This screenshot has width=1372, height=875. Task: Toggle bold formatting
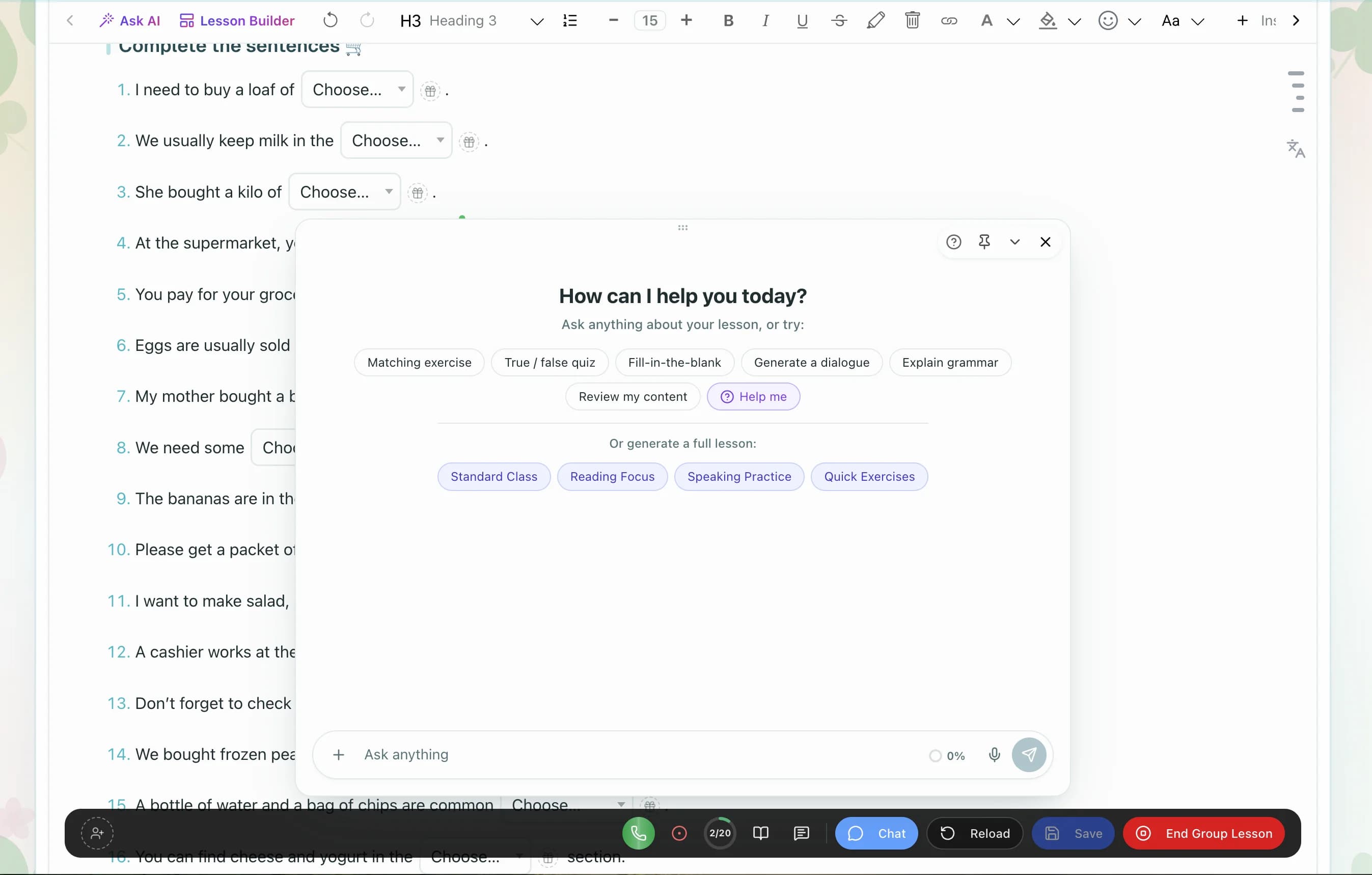coord(728,20)
